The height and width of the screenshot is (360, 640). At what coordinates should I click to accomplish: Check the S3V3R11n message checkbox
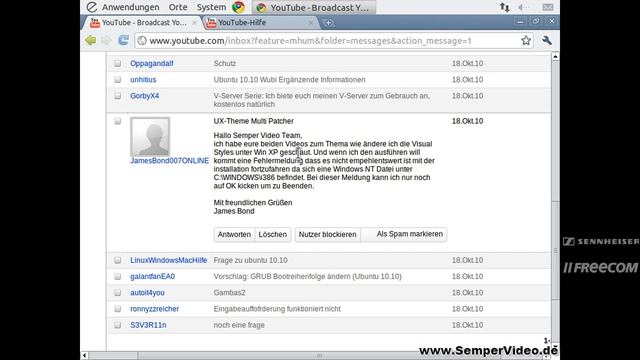[118, 325]
